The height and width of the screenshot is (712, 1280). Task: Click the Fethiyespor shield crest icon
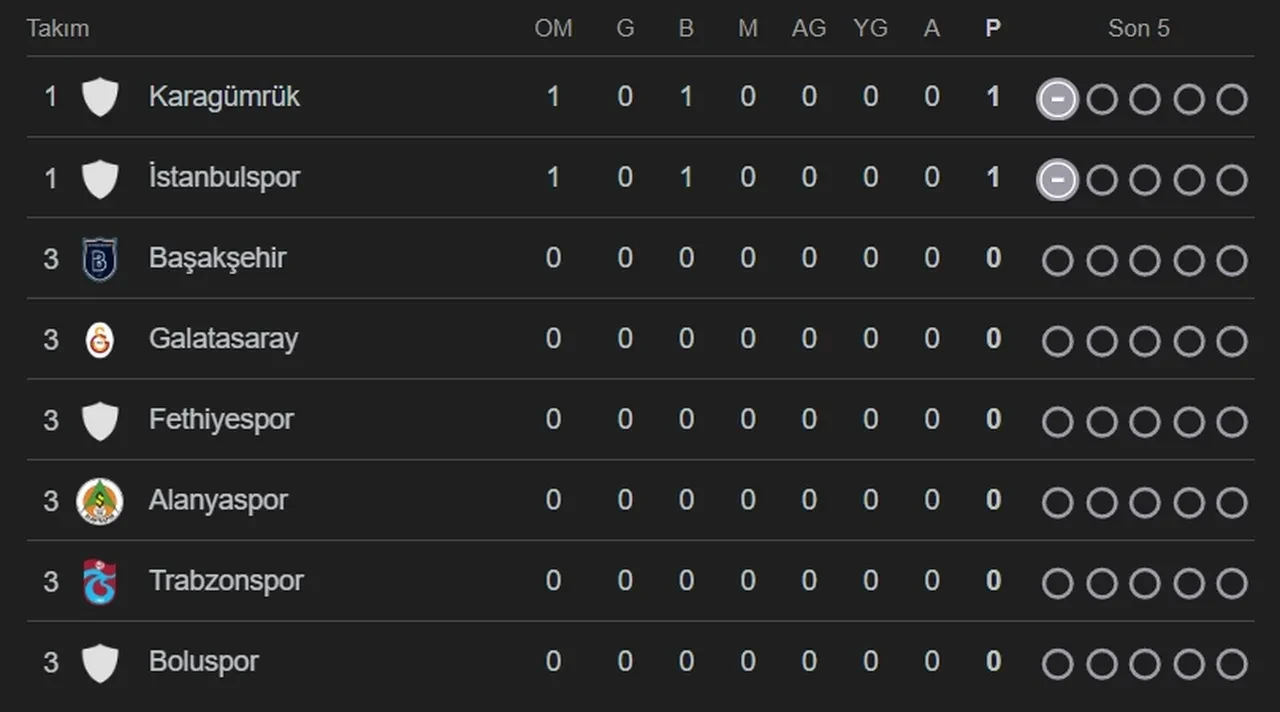(x=100, y=420)
